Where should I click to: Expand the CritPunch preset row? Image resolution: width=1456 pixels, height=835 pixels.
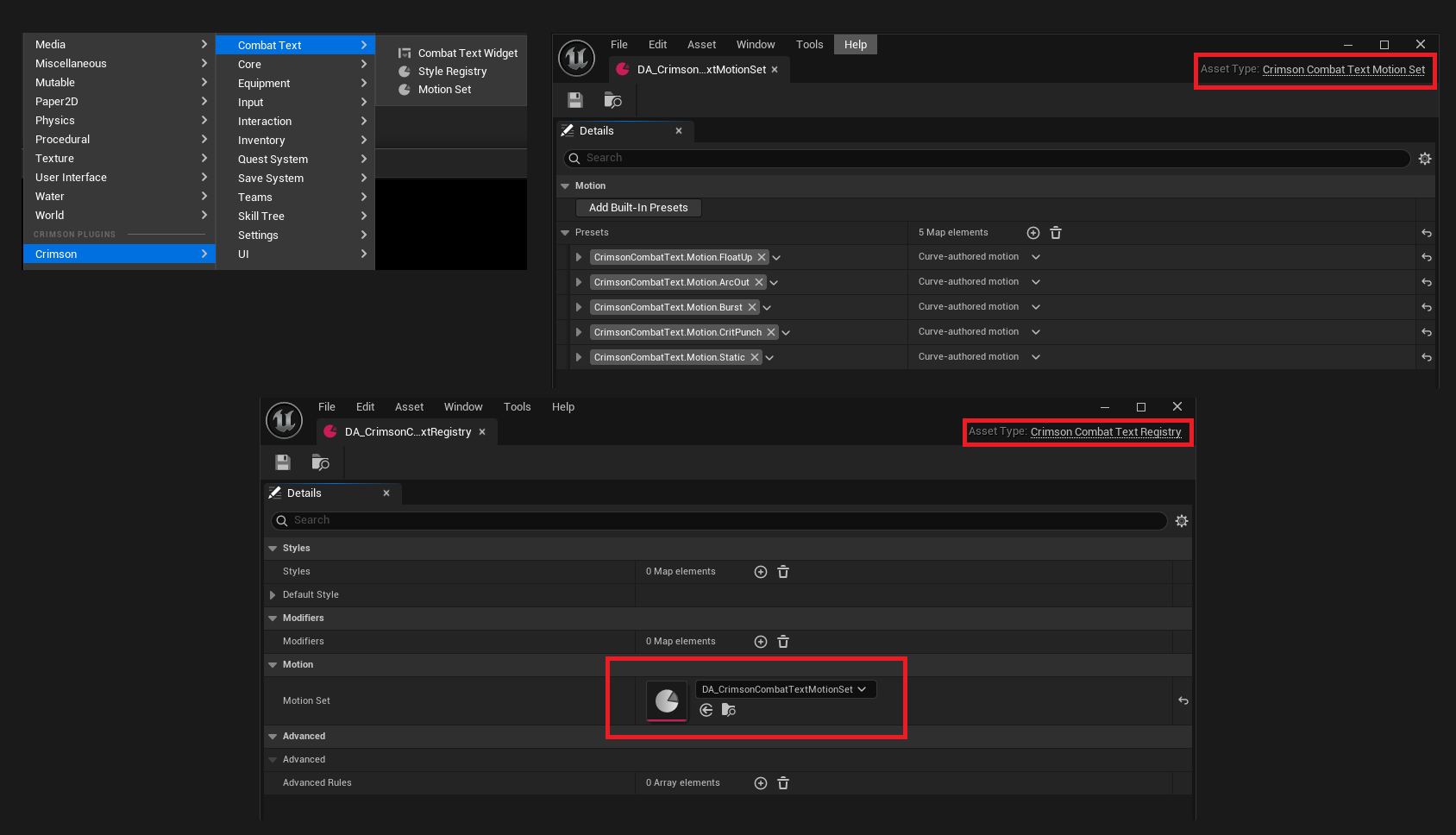[x=579, y=332]
